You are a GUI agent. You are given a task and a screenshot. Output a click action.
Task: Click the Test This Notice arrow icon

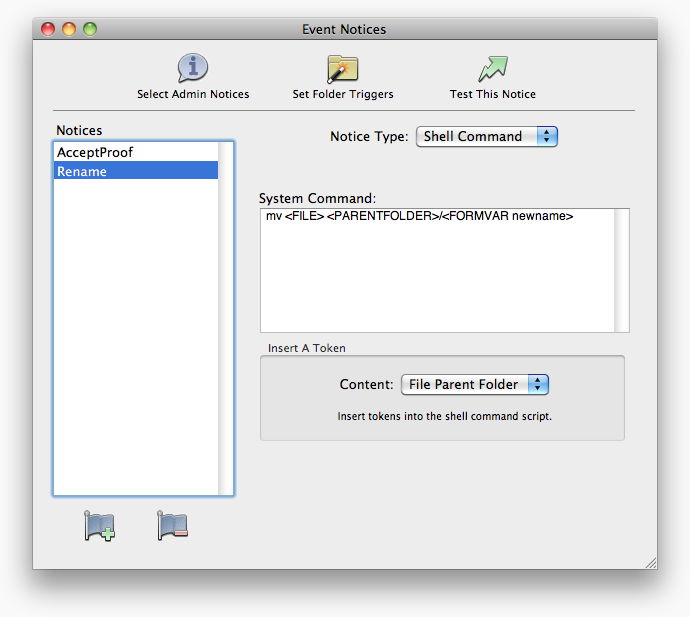(x=492, y=68)
